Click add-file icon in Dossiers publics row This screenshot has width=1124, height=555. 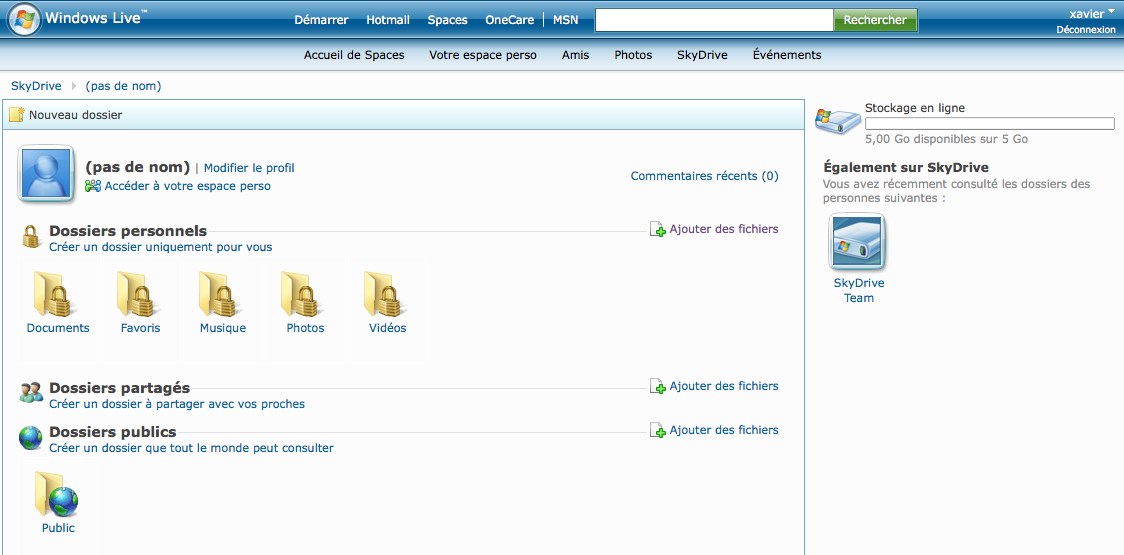[x=657, y=430]
